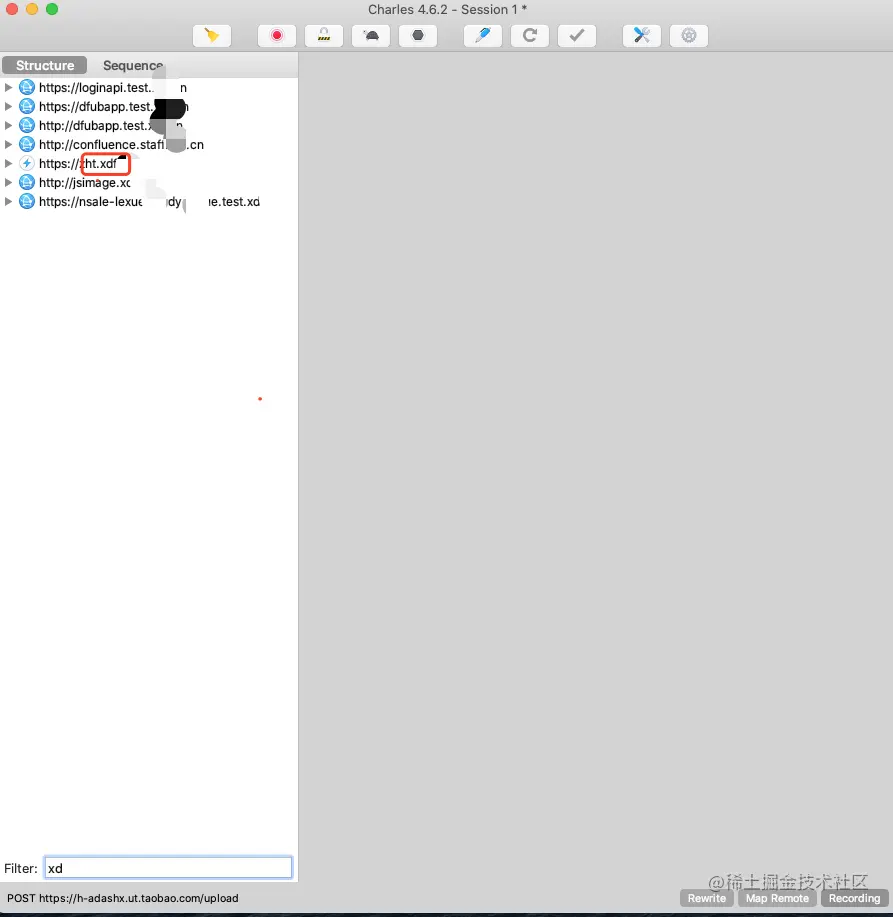This screenshot has height=917, width=893.
Task: Repeat selected request with circular arrow icon
Action: click(x=530, y=36)
